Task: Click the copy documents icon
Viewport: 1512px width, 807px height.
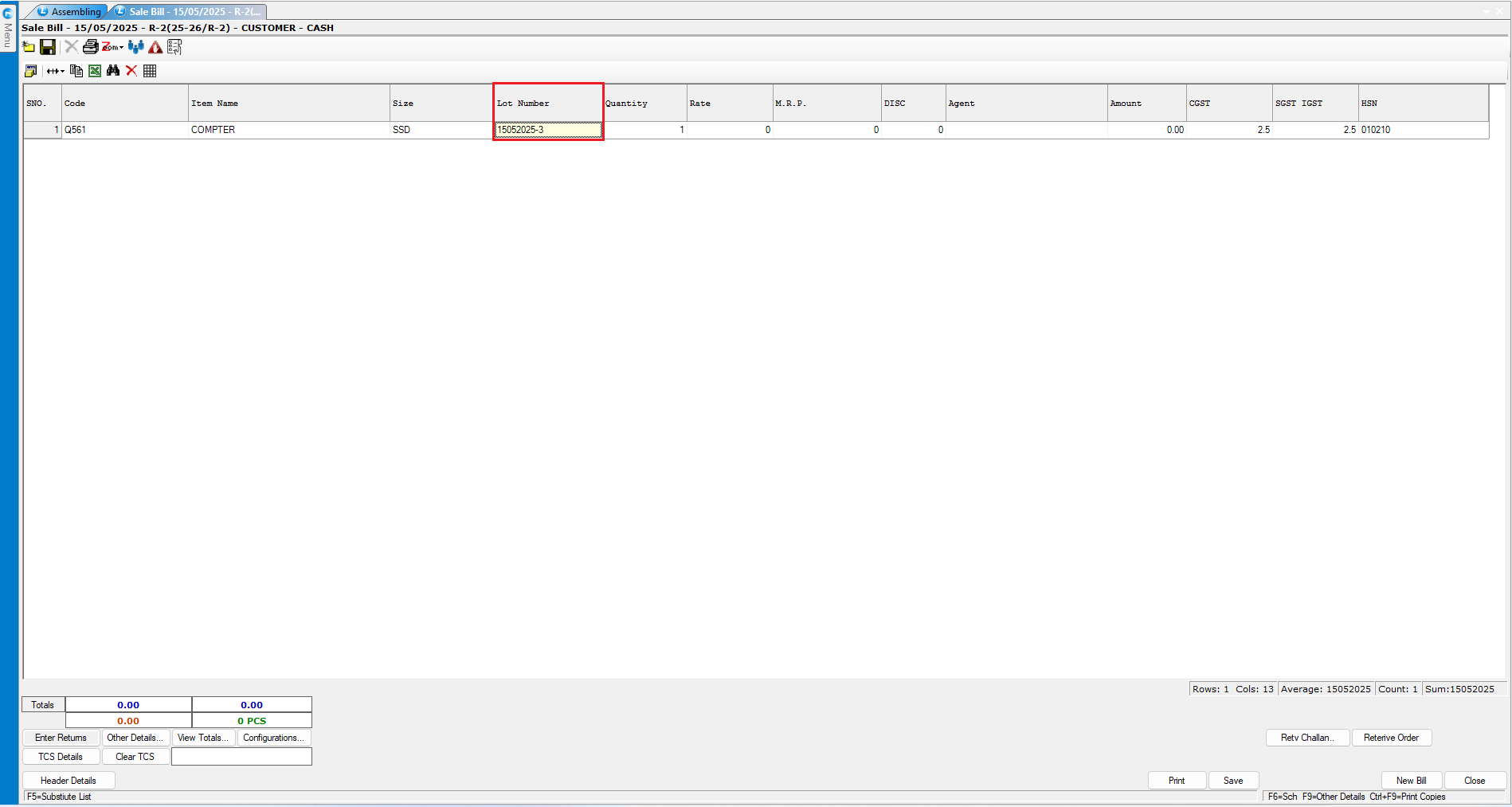Action: pyautogui.click(x=76, y=71)
